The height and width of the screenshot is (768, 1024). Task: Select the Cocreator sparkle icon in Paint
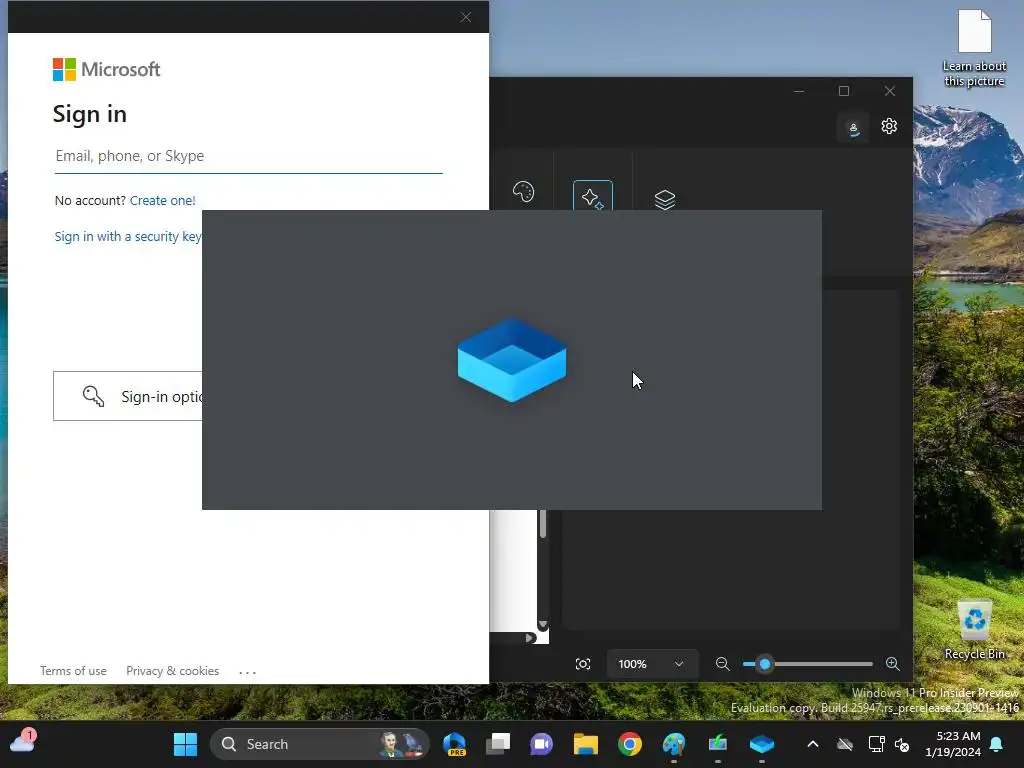click(593, 195)
